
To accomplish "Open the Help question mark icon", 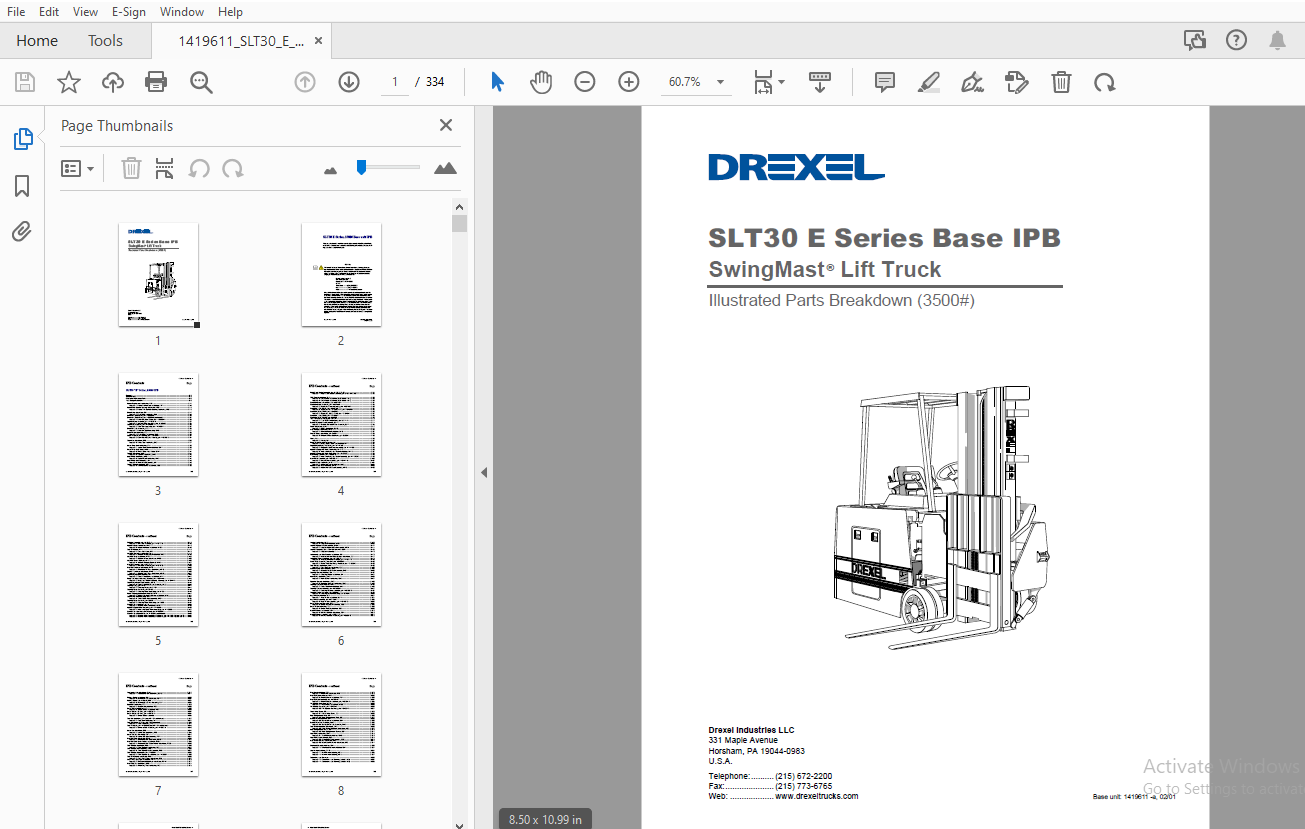I will point(1236,40).
